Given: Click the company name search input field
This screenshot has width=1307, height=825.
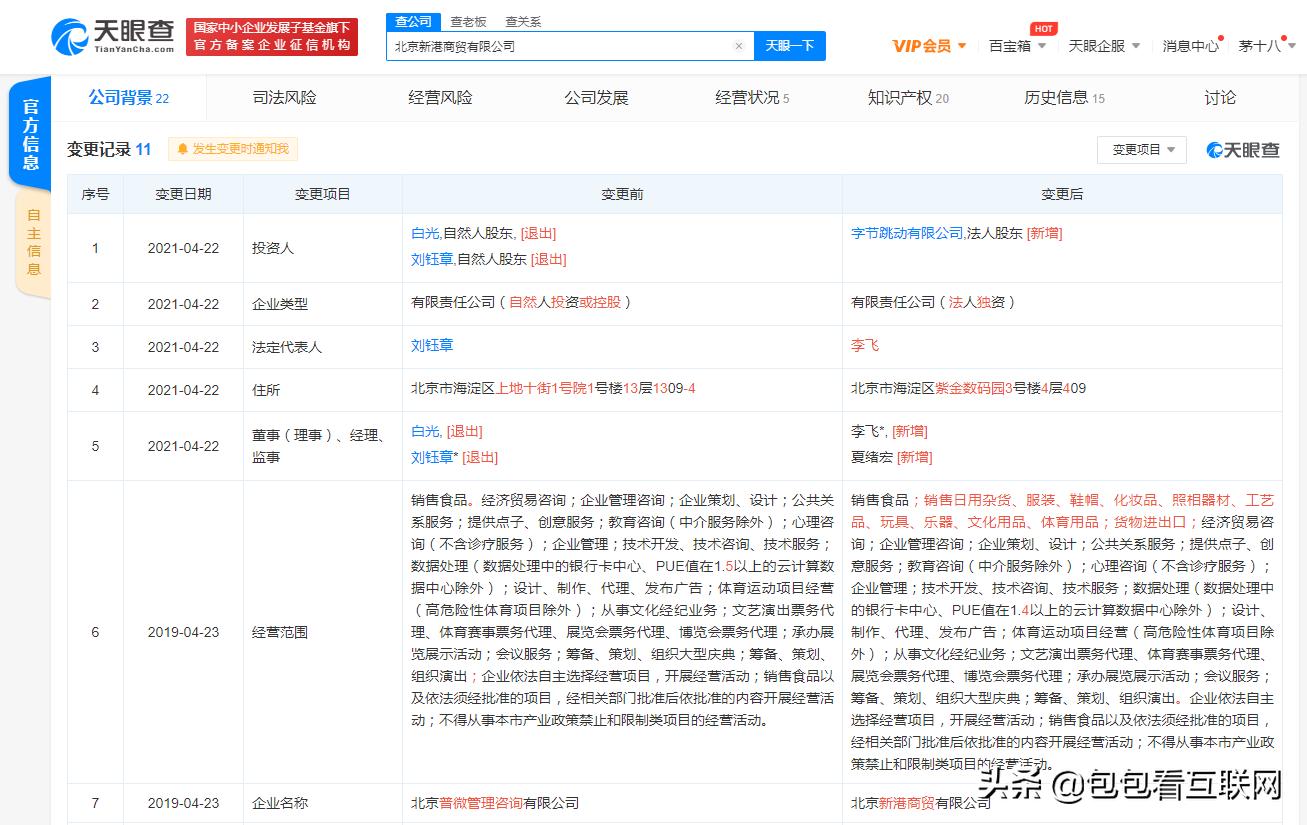Looking at the screenshot, I should tap(560, 46).
